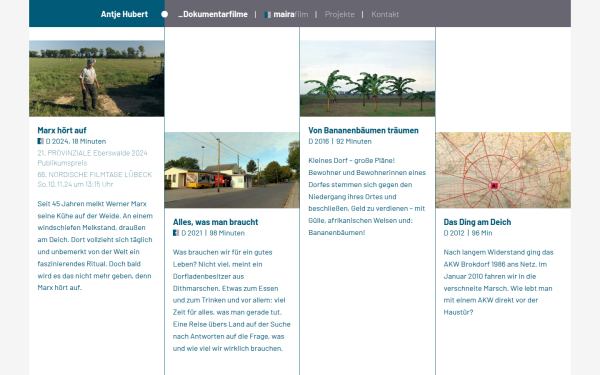The image size is (600, 375).
Task: Open the Marx hört auf film title
Action: [62, 130]
